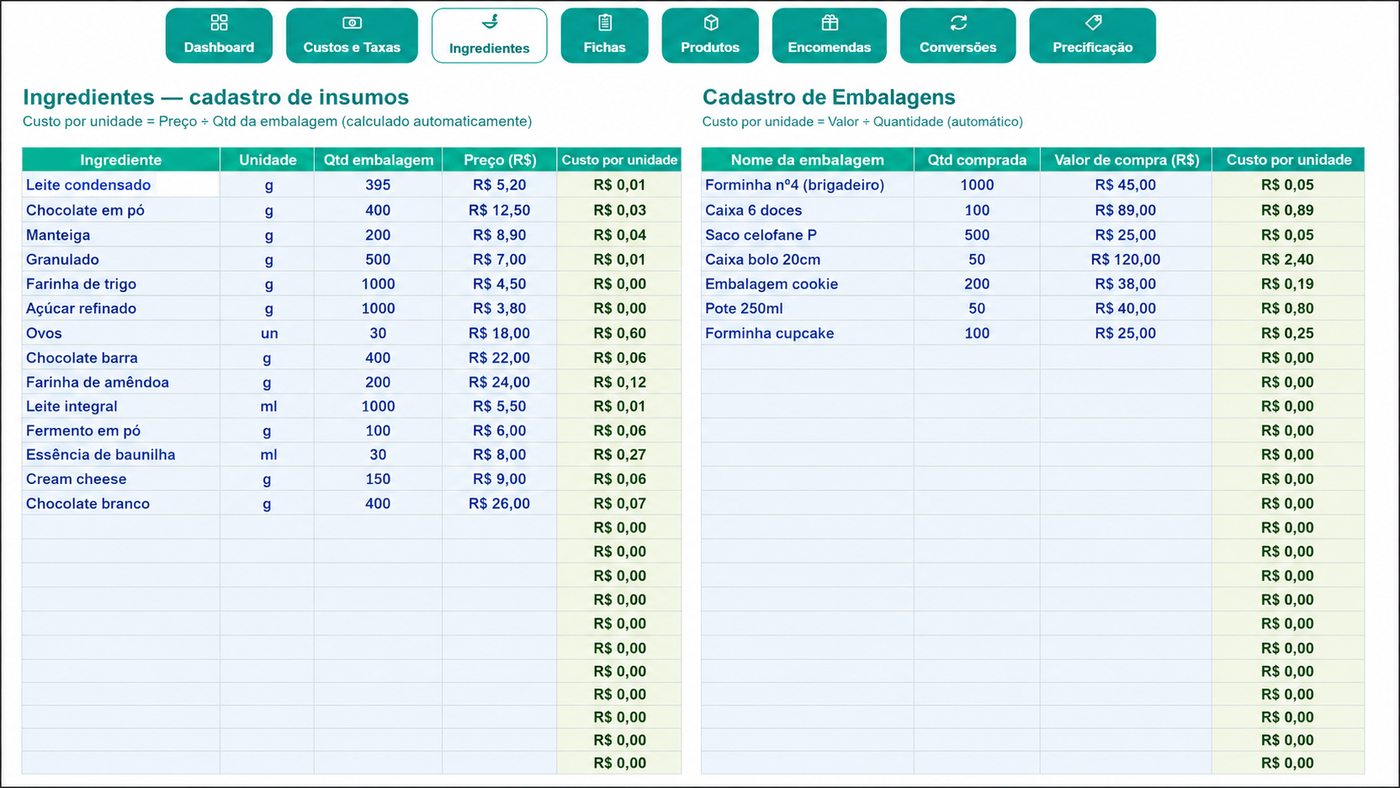The image size is (1400, 788).
Task: Click Chocolate barra price R$ 22,00
Action: coord(499,358)
